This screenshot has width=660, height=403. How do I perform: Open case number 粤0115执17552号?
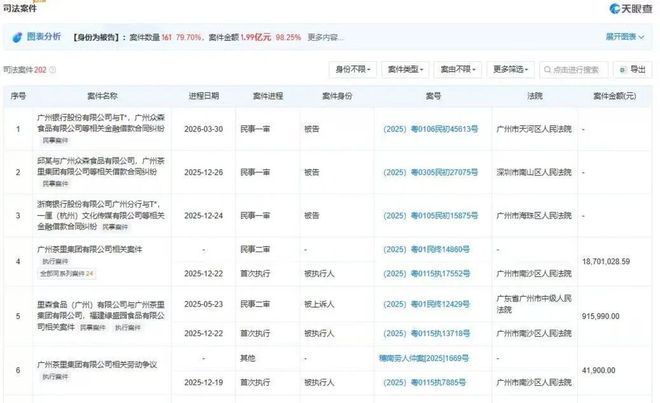pos(432,273)
